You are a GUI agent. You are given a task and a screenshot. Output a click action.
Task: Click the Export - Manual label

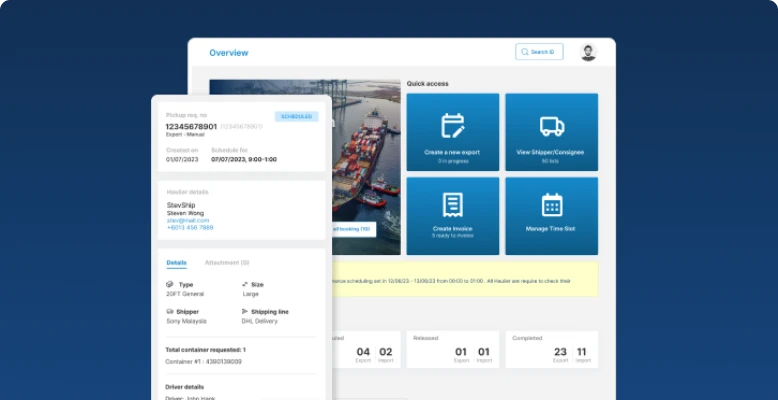(185, 134)
